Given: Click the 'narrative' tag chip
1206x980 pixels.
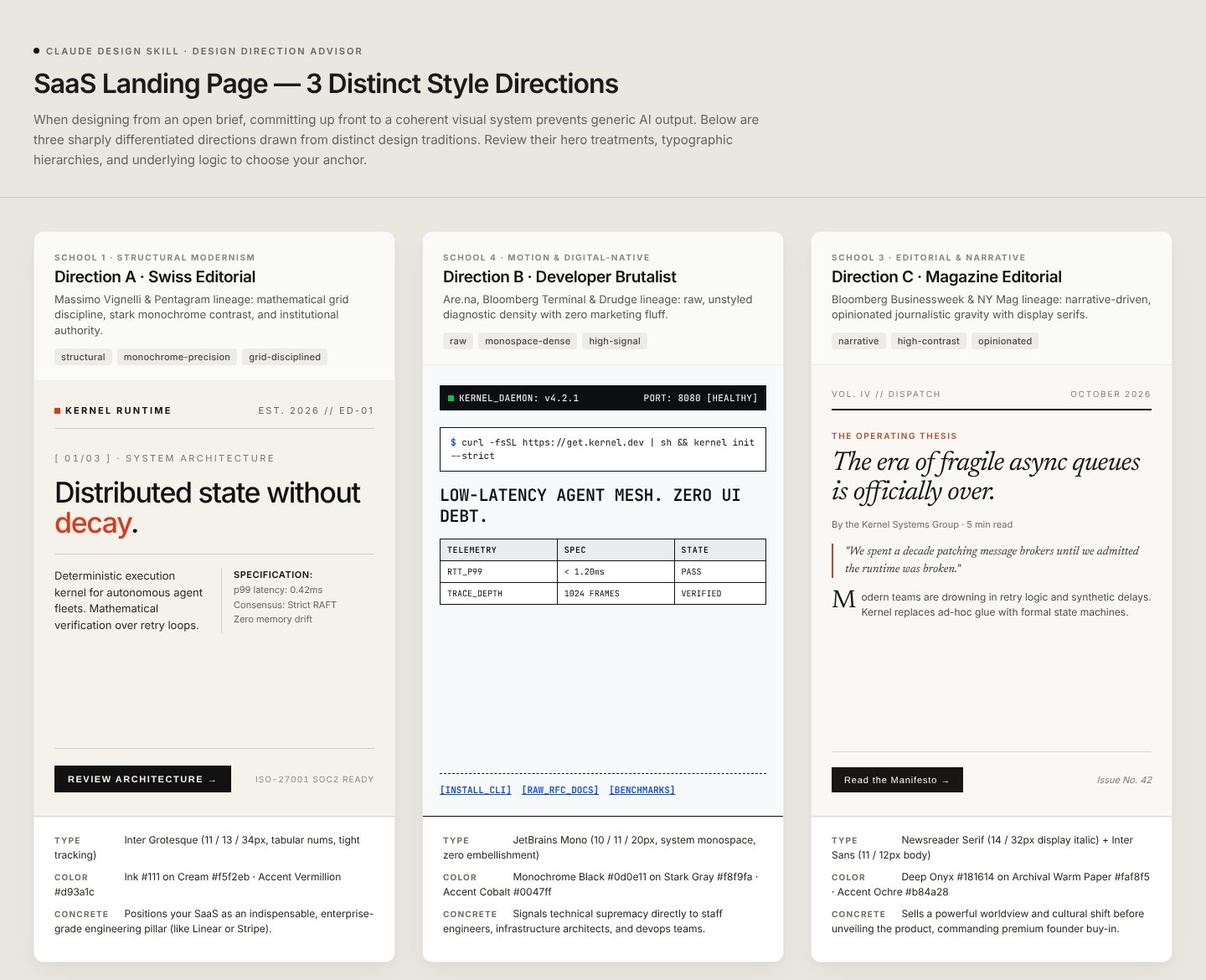Looking at the screenshot, I should click(x=858, y=341).
